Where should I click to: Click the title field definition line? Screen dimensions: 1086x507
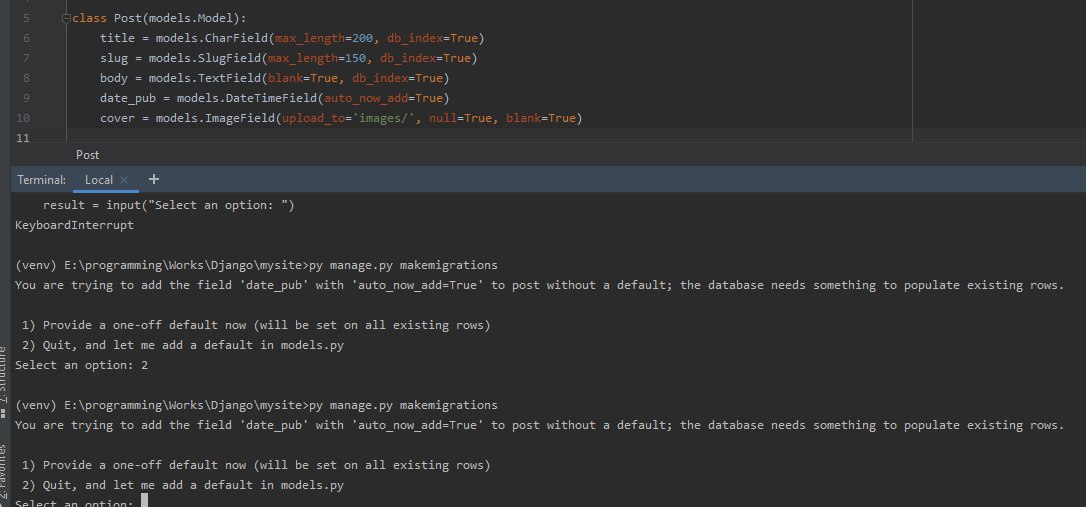coord(292,38)
